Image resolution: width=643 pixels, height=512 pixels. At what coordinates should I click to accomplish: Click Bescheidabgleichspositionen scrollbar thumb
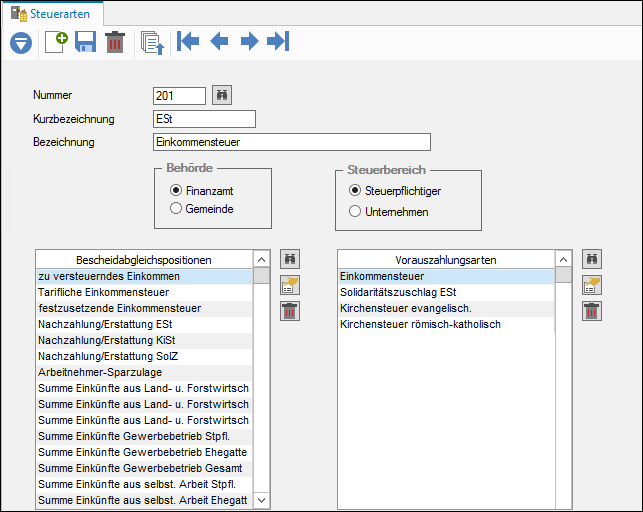coord(261,275)
